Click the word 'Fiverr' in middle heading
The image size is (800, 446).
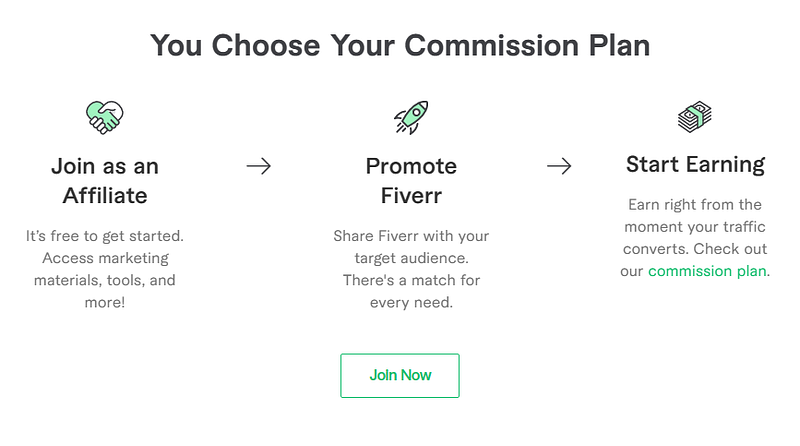(411, 195)
